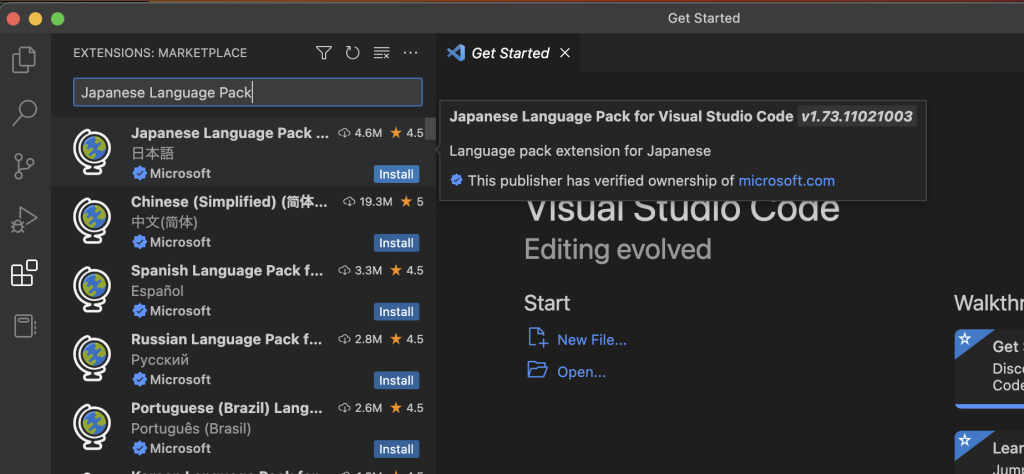The image size is (1024, 474).
Task: Open the Chinese (Simplified) extension title
Action: [x=229, y=202]
